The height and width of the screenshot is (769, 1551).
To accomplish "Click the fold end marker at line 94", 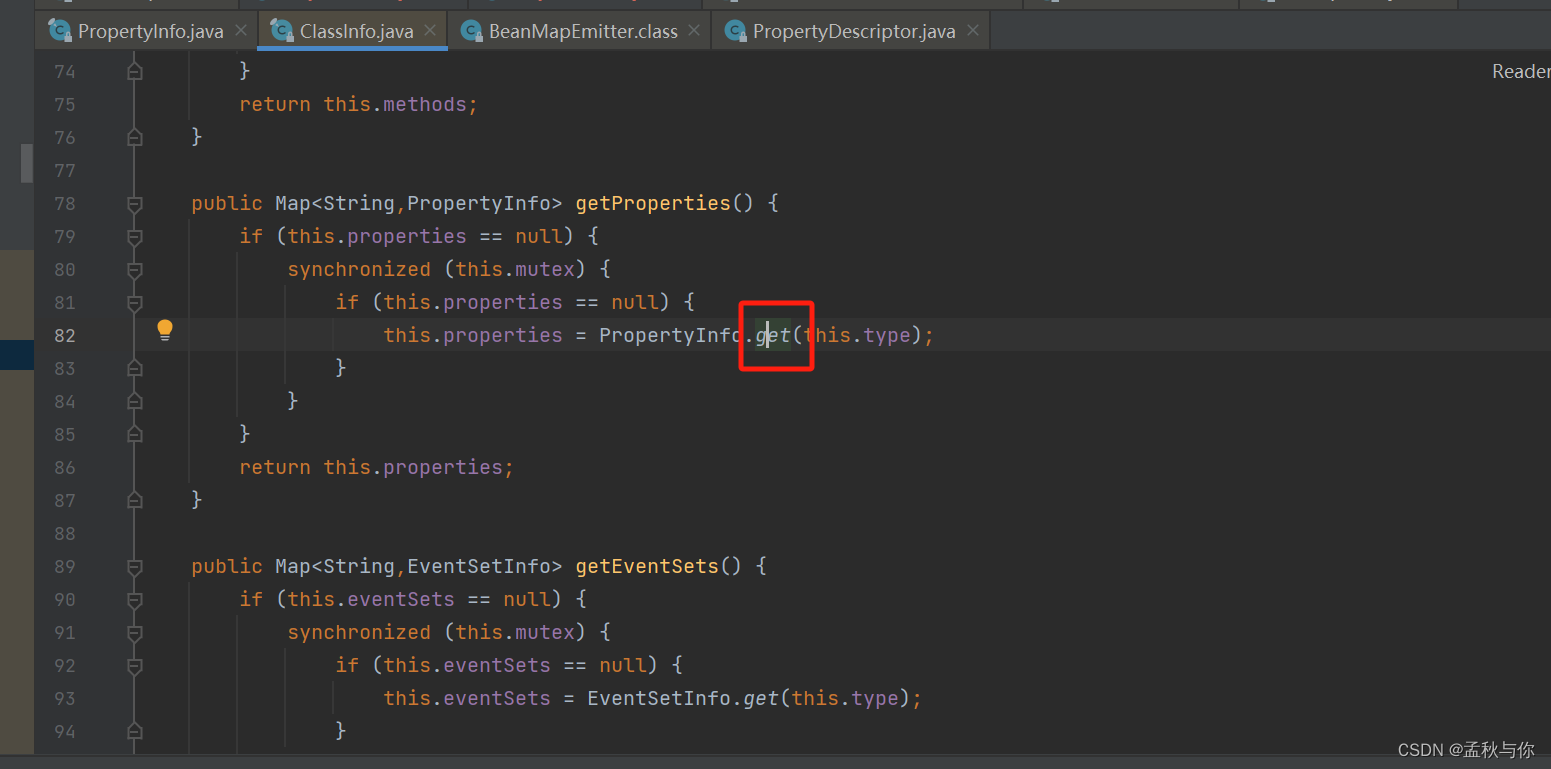I will [135, 731].
